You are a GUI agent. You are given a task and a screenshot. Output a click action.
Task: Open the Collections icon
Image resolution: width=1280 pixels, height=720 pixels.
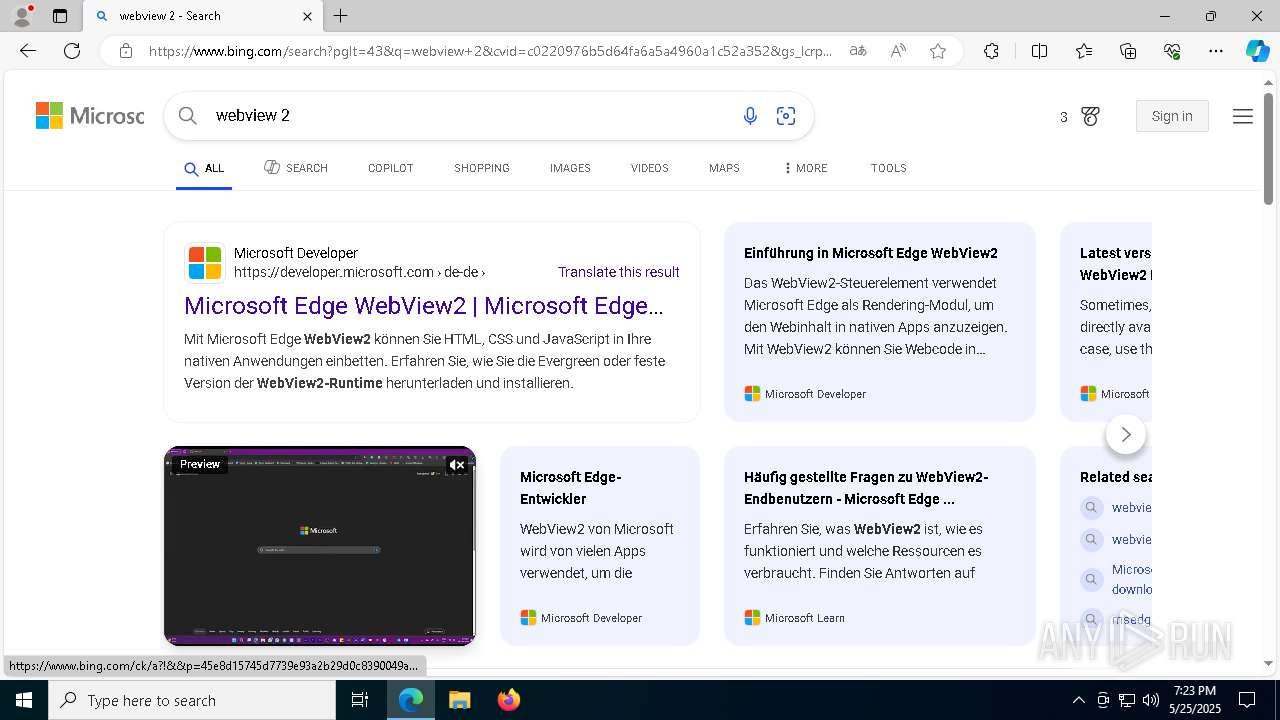(1128, 51)
